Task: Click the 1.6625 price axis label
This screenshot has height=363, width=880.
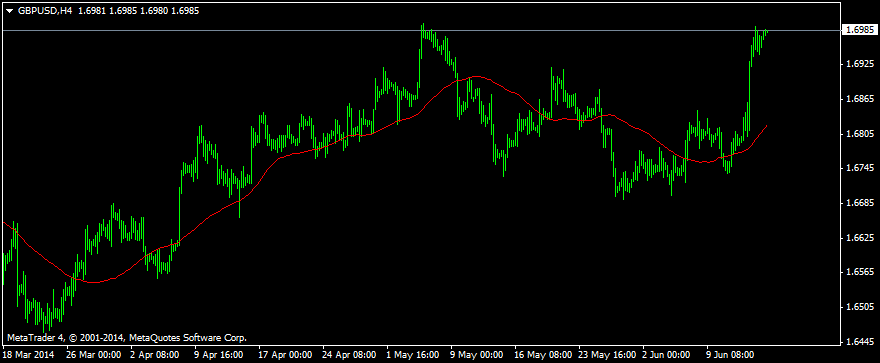Action: (859, 238)
